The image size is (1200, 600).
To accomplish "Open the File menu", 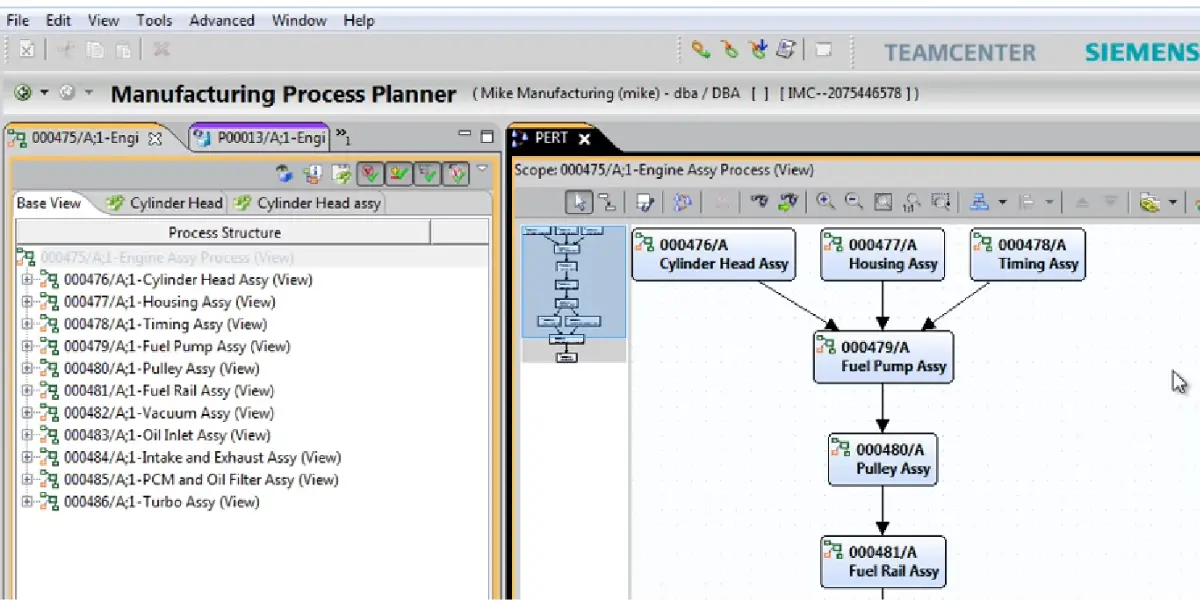I will pos(17,20).
